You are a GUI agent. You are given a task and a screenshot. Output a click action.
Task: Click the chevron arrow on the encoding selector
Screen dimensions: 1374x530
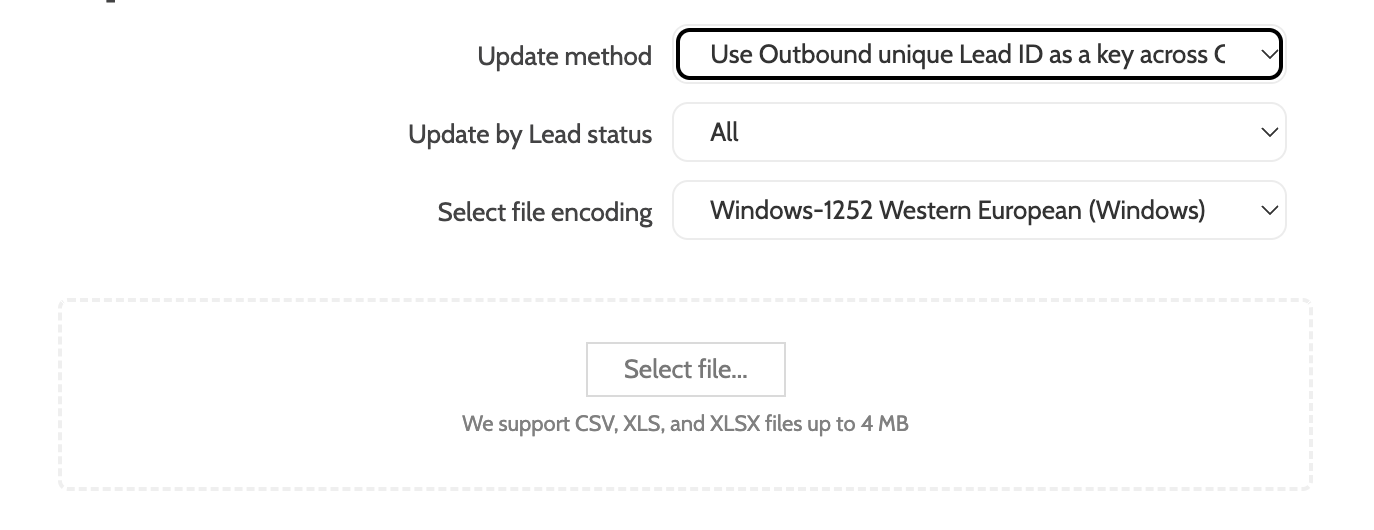click(x=1269, y=211)
